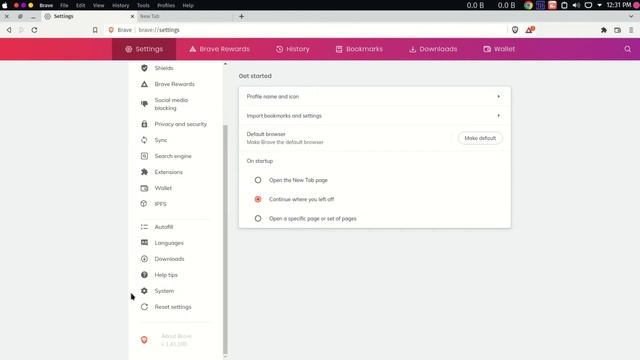Screen dimensions: 640x360
Task: Go back using the back arrow
Action: tap(9, 30)
